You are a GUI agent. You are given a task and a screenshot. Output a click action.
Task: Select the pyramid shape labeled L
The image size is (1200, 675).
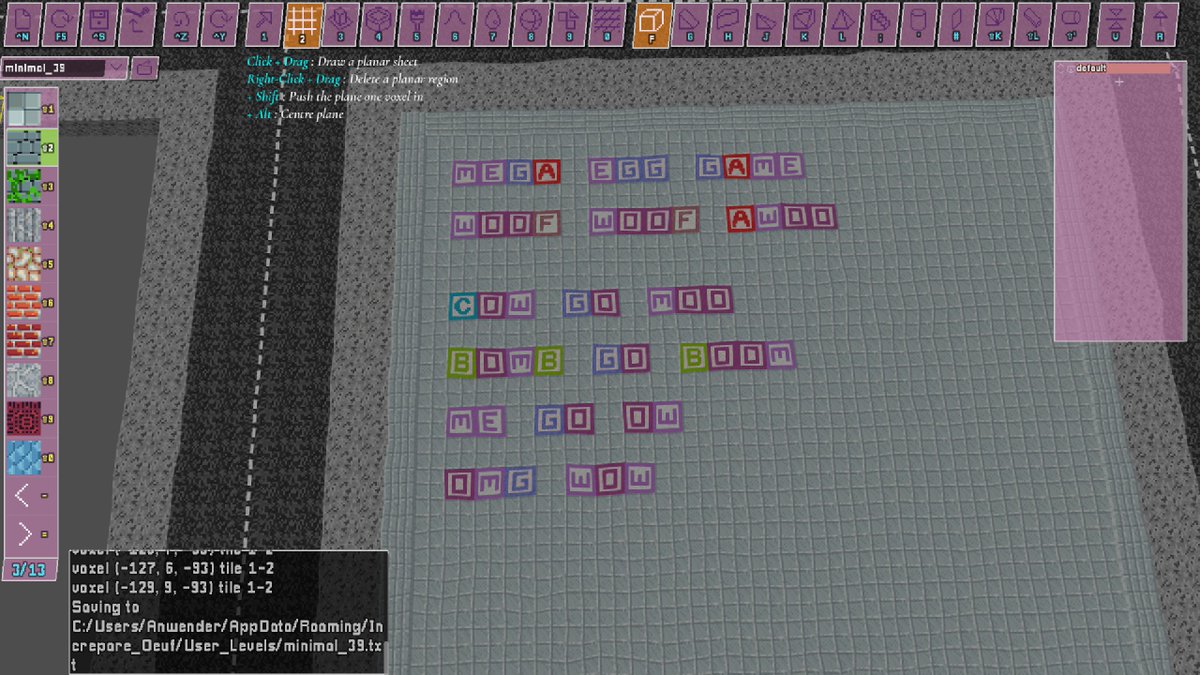(x=841, y=24)
